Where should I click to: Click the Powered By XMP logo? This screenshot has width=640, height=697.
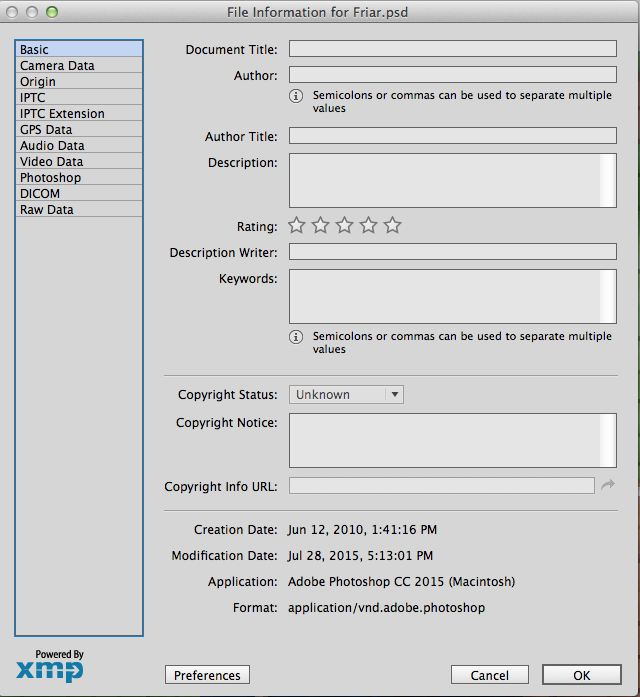[x=50, y=665]
